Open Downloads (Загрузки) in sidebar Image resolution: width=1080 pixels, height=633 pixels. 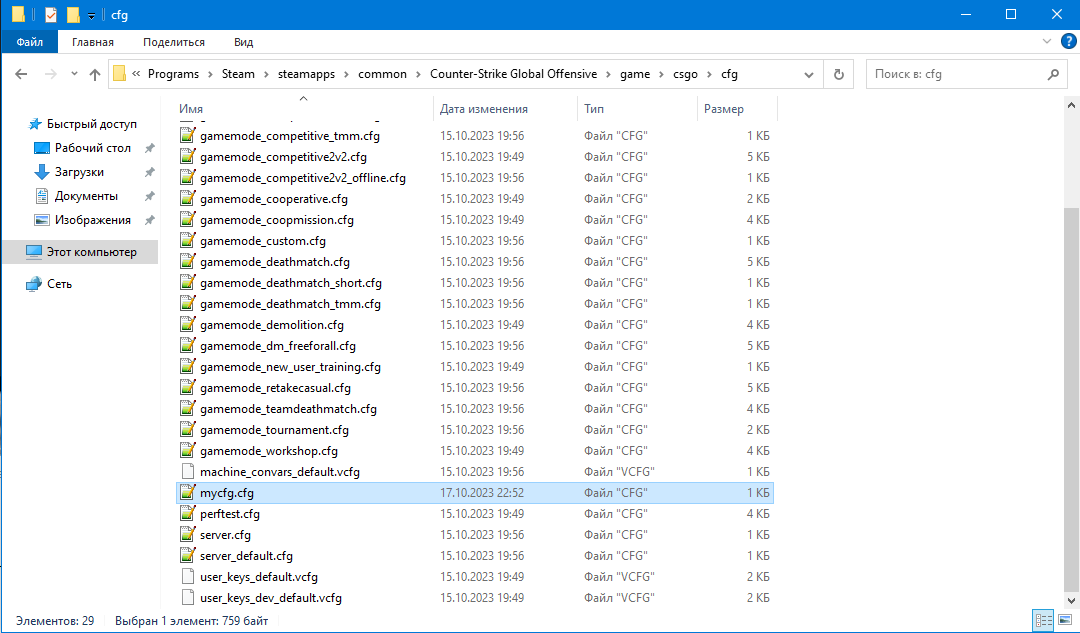pos(79,172)
